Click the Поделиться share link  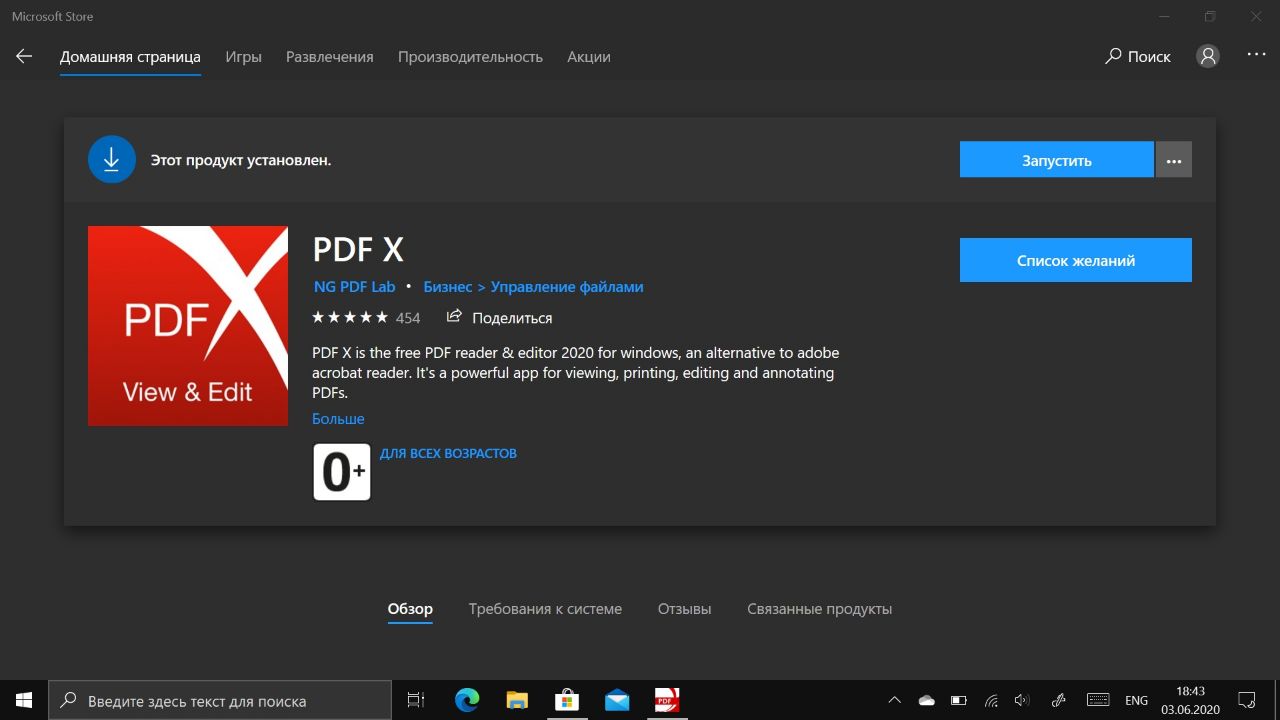(x=512, y=318)
